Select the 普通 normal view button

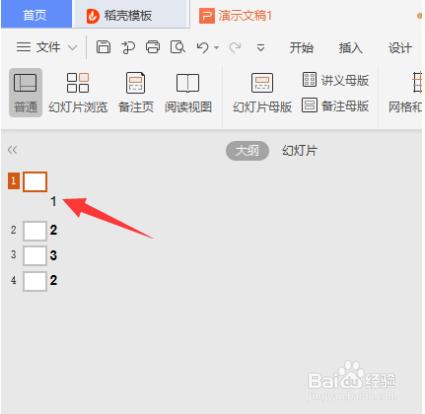pos(25,93)
